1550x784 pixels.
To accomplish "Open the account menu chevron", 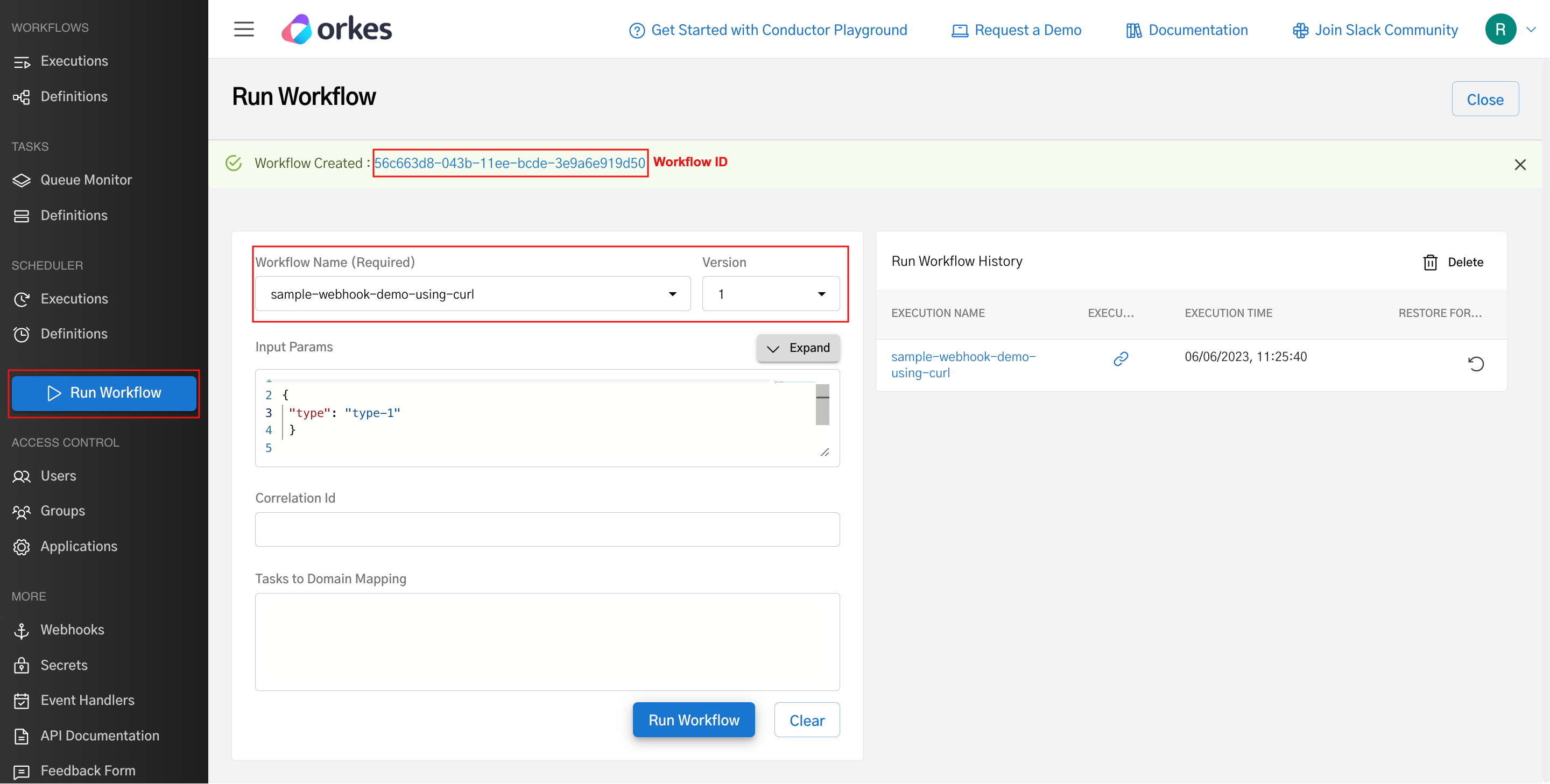I will coord(1531,30).
